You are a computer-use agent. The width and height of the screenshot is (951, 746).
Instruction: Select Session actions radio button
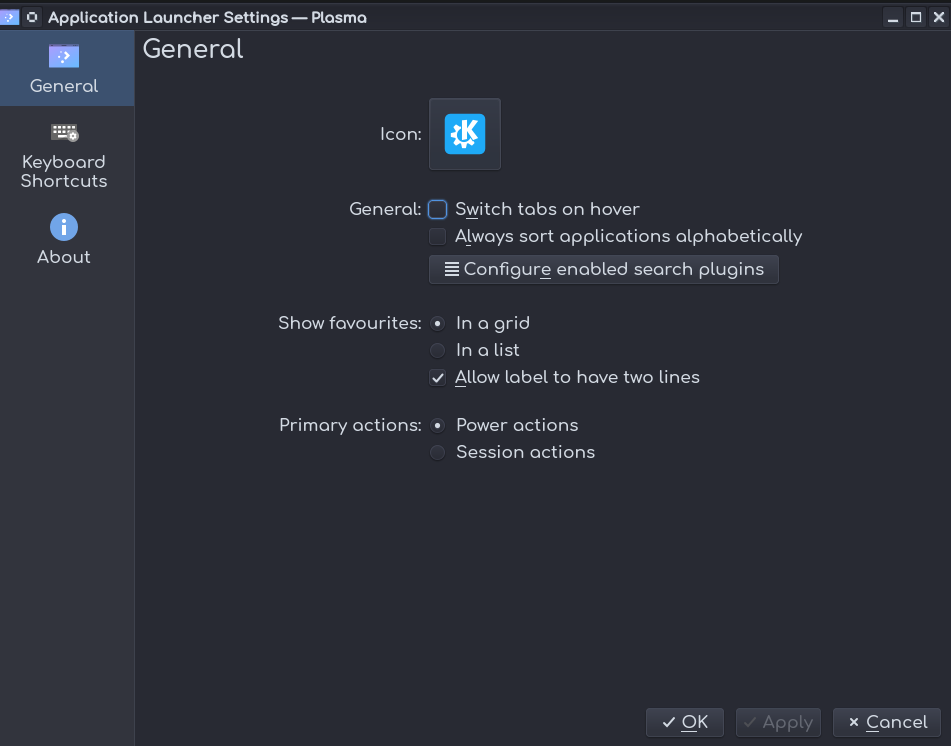[x=438, y=453]
